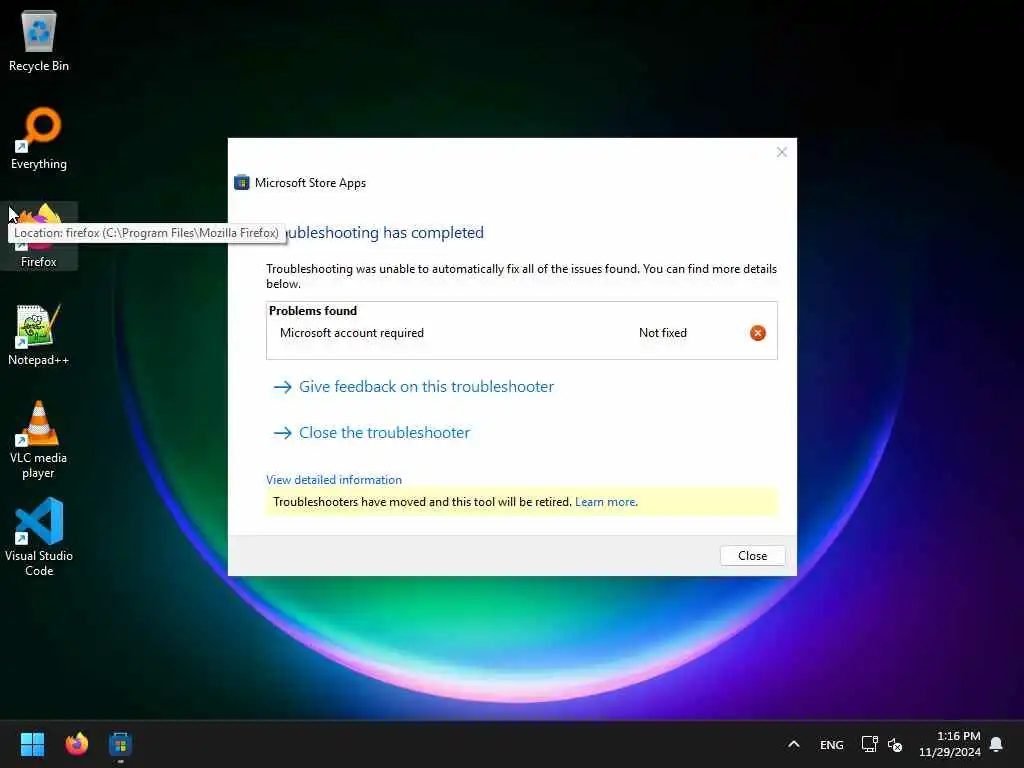The height and width of the screenshot is (768, 1024).
Task: Select the VLC media player icon
Action: [39, 439]
